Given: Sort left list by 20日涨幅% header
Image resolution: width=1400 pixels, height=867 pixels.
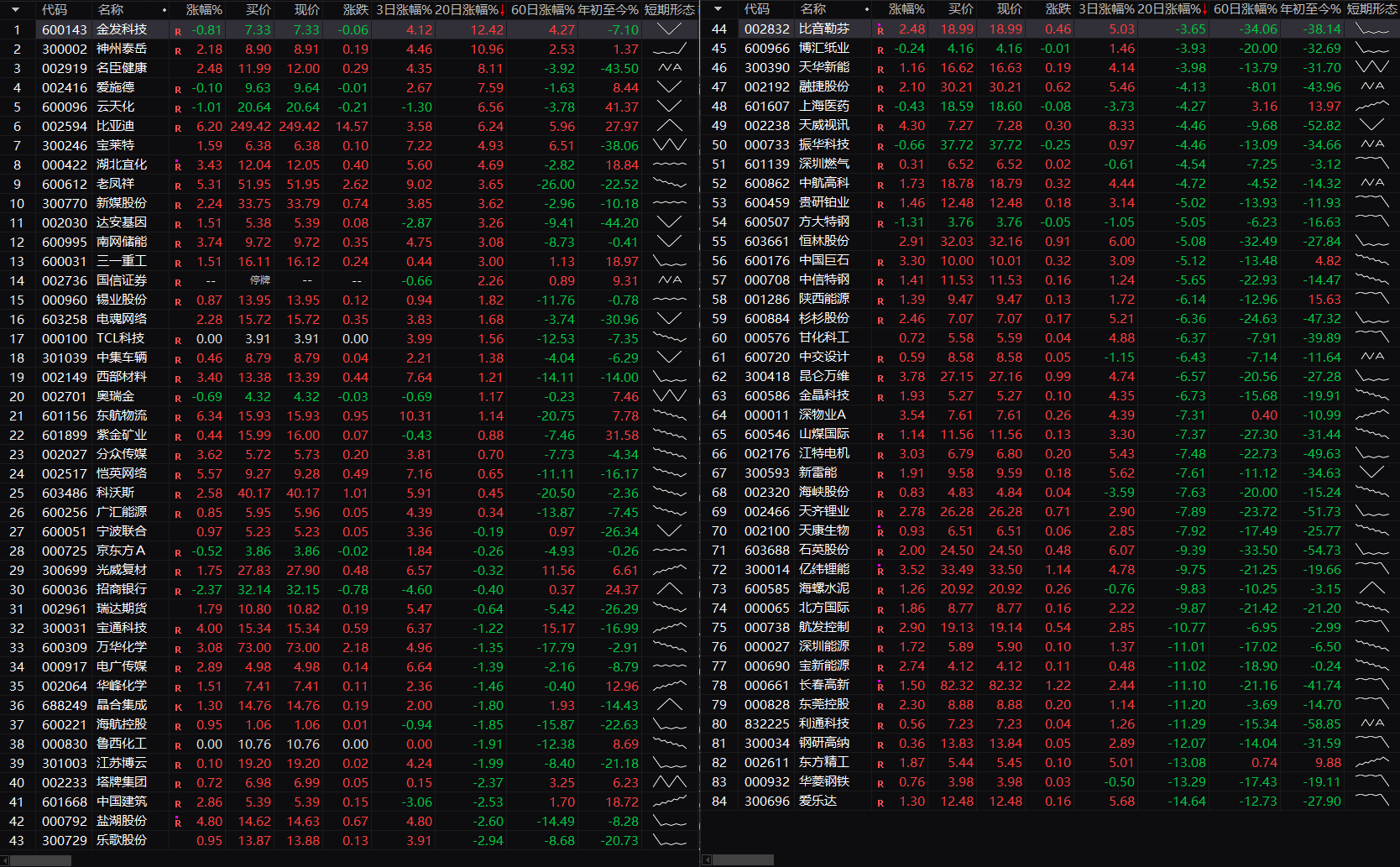Looking at the screenshot, I should (x=470, y=9).
